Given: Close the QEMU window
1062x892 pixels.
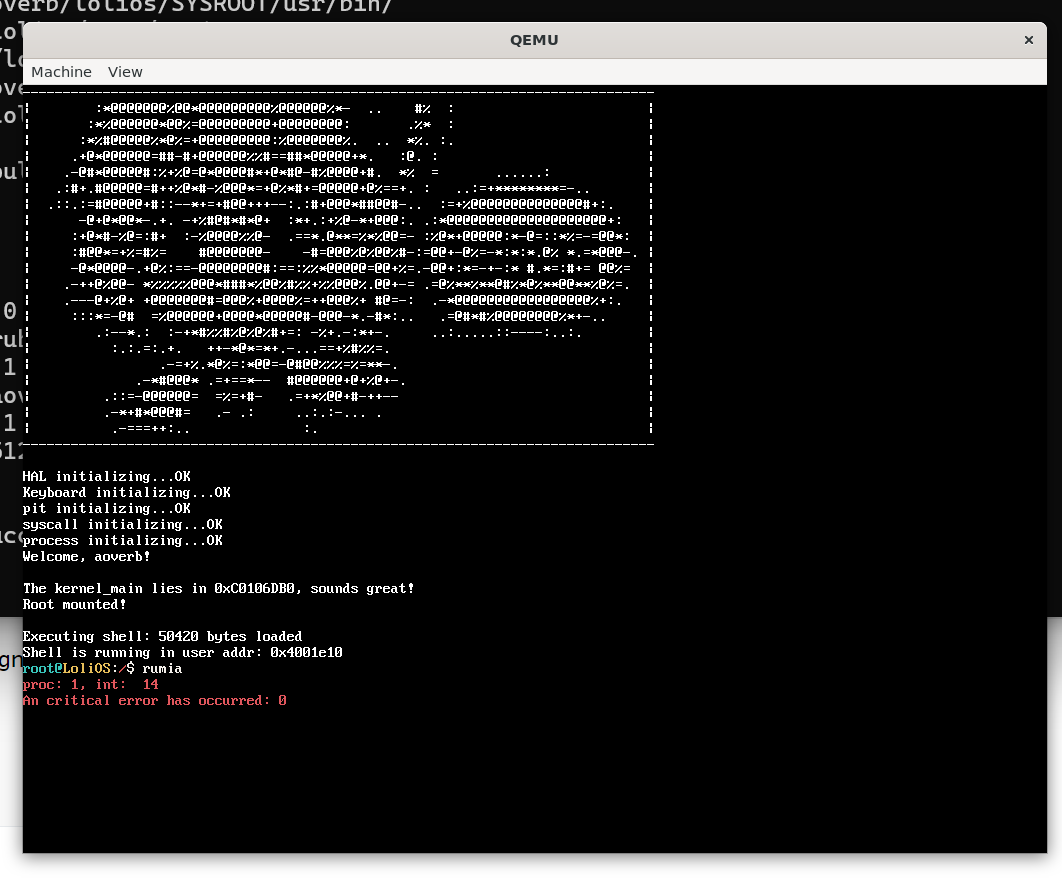Looking at the screenshot, I should [x=1028, y=40].
